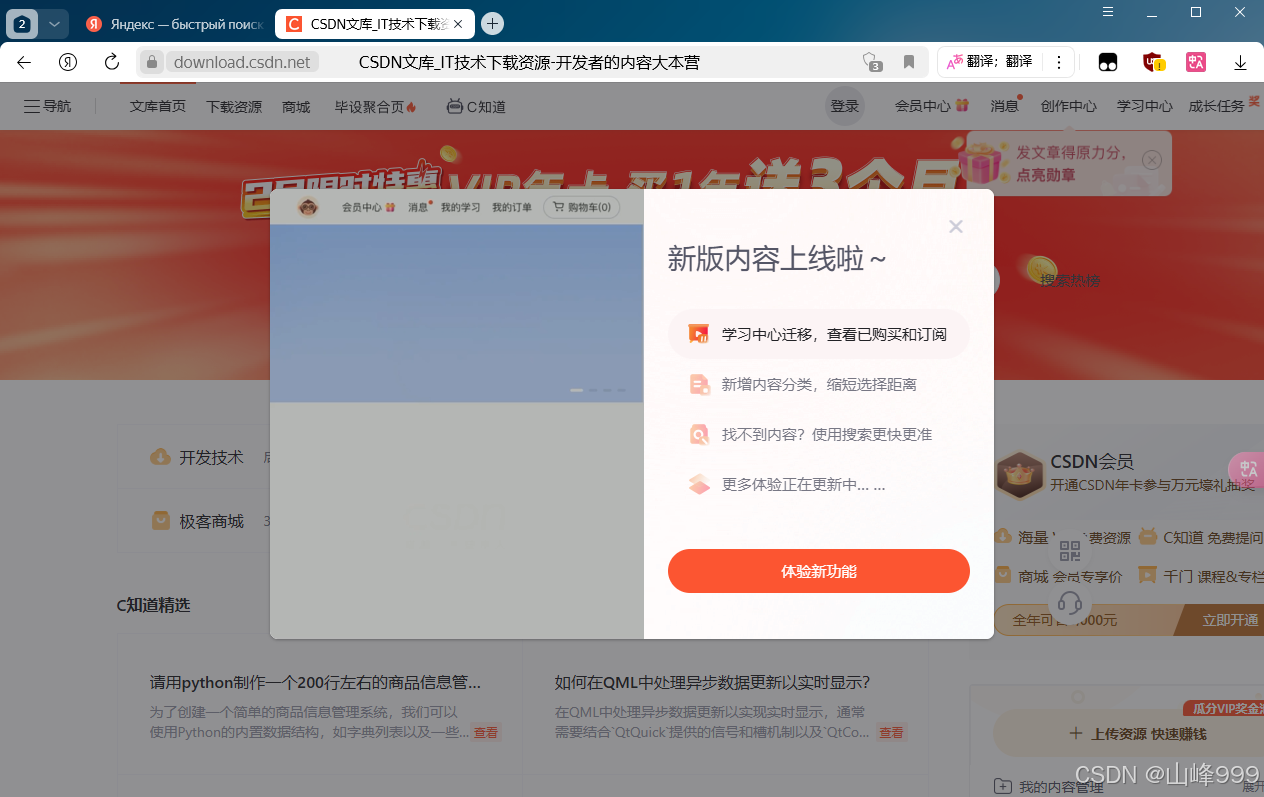Open Yandex home button in toolbar
Viewport: 1264px width, 797px height.
point(68,62)
